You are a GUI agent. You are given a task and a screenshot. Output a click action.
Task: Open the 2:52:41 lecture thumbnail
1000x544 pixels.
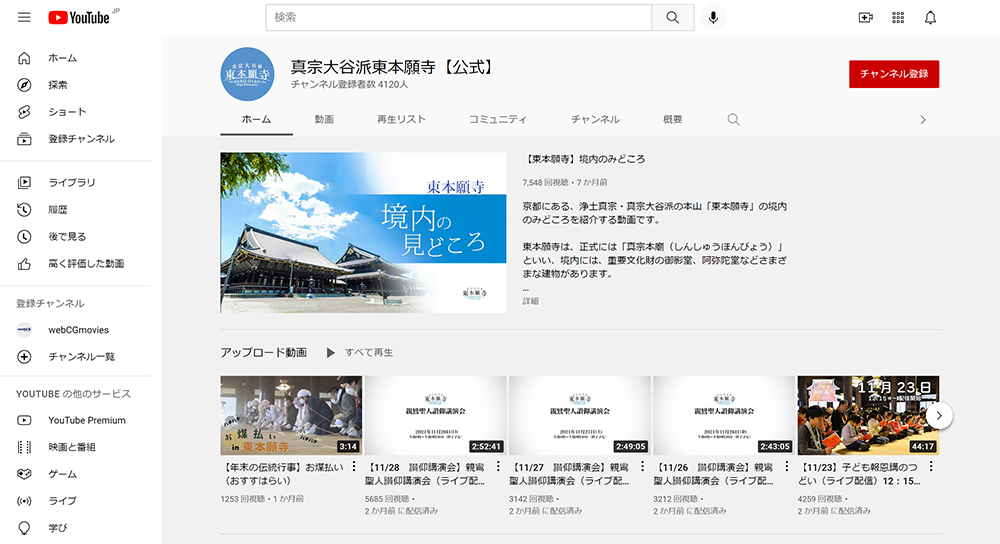click(436, 415)
